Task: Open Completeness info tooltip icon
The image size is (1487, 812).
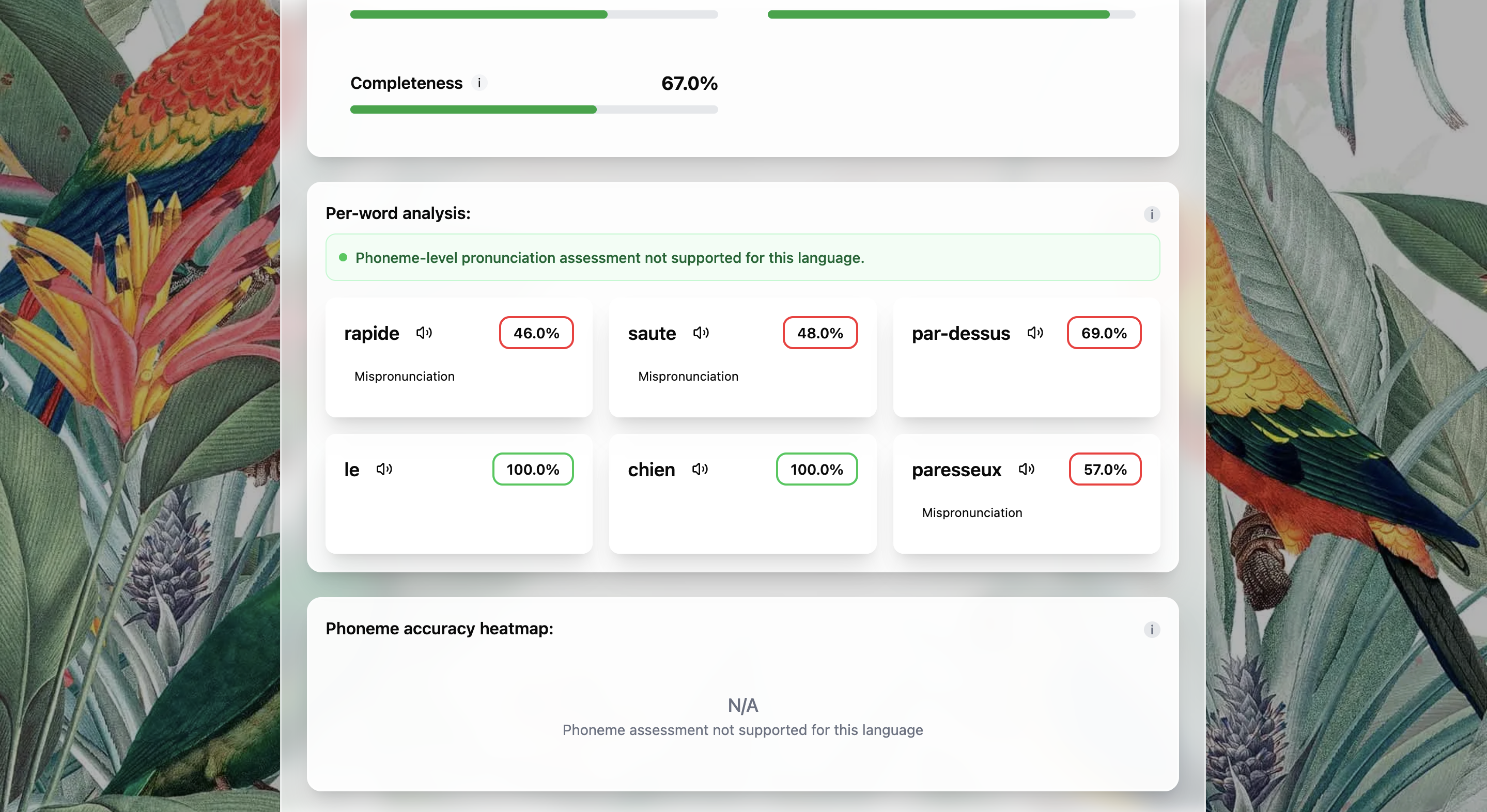Action: point(479,83)
